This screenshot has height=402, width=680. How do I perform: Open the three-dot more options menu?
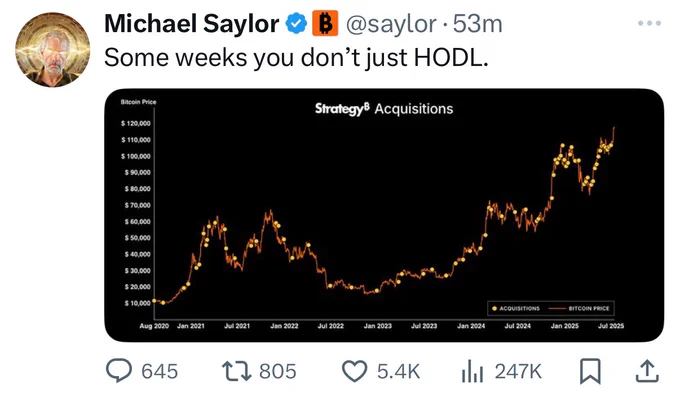click(649, 23)
